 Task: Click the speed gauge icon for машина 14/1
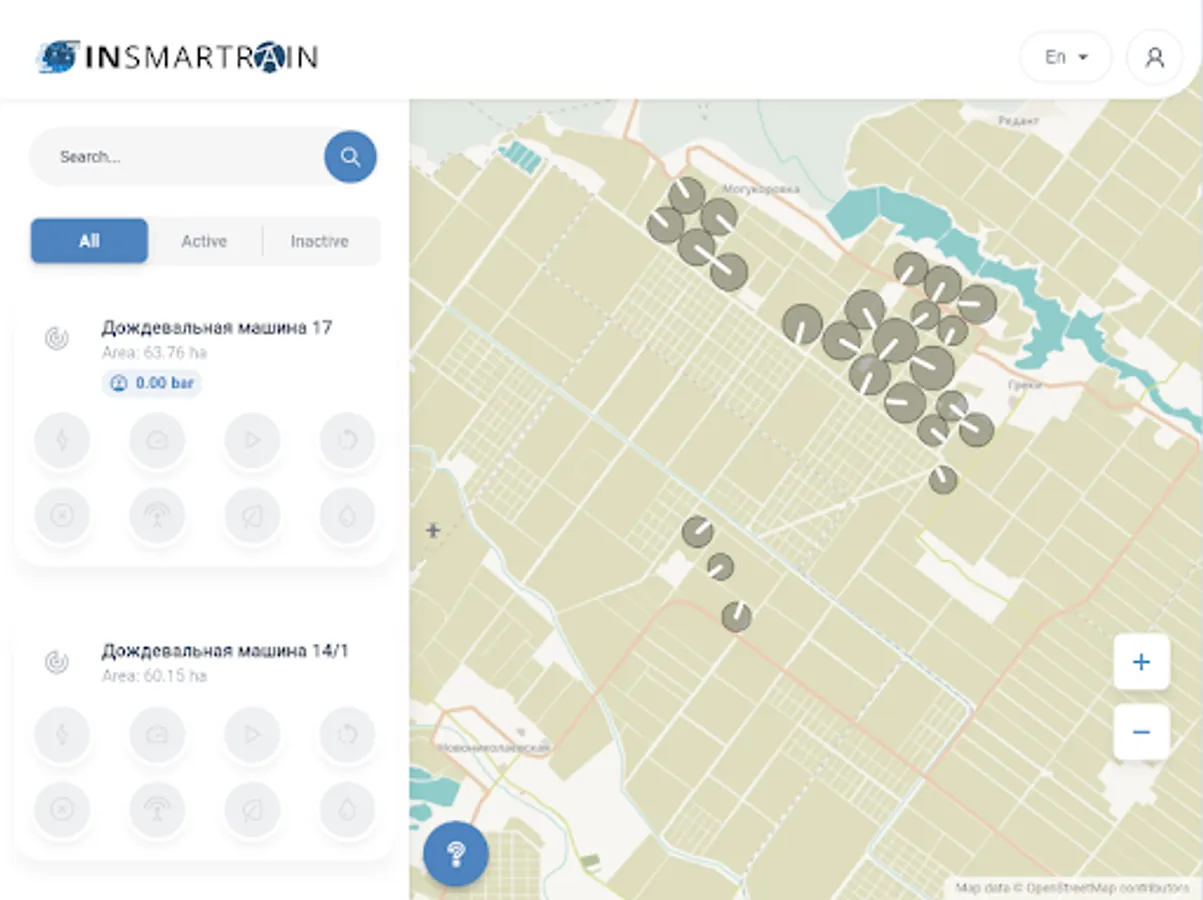[x=157, y=735]
